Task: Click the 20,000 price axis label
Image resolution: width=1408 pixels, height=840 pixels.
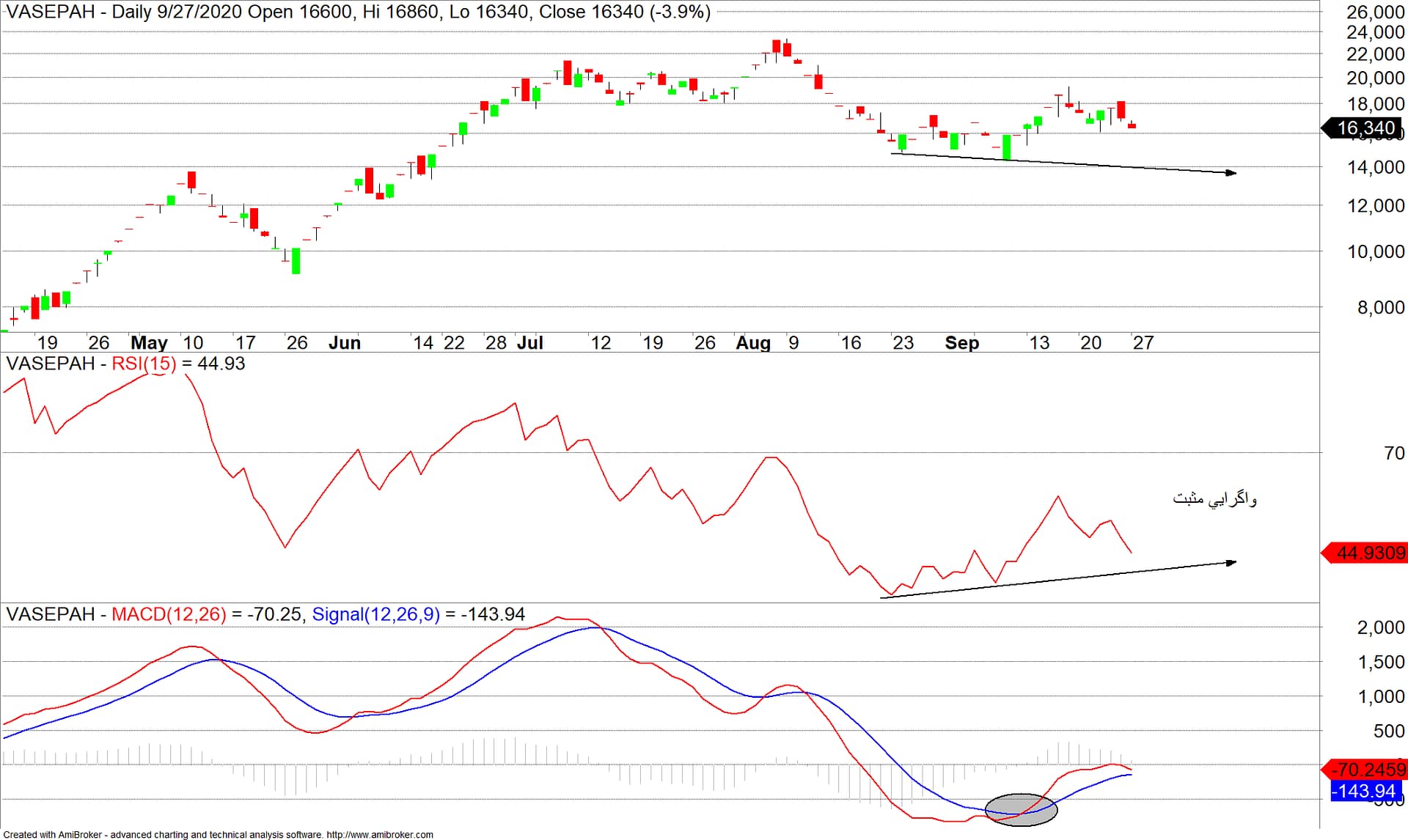Action: [x=1376, y=78]
